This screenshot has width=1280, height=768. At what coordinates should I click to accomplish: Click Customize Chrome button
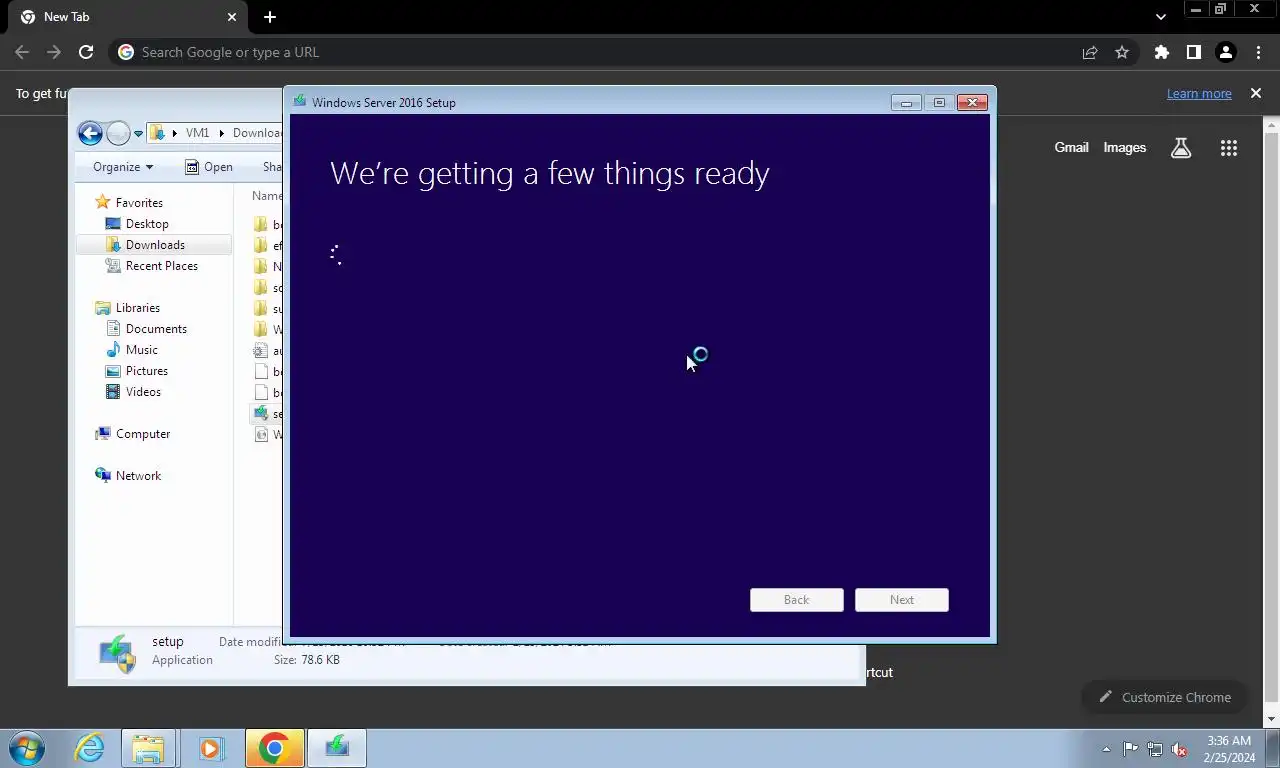[1165, 697]
